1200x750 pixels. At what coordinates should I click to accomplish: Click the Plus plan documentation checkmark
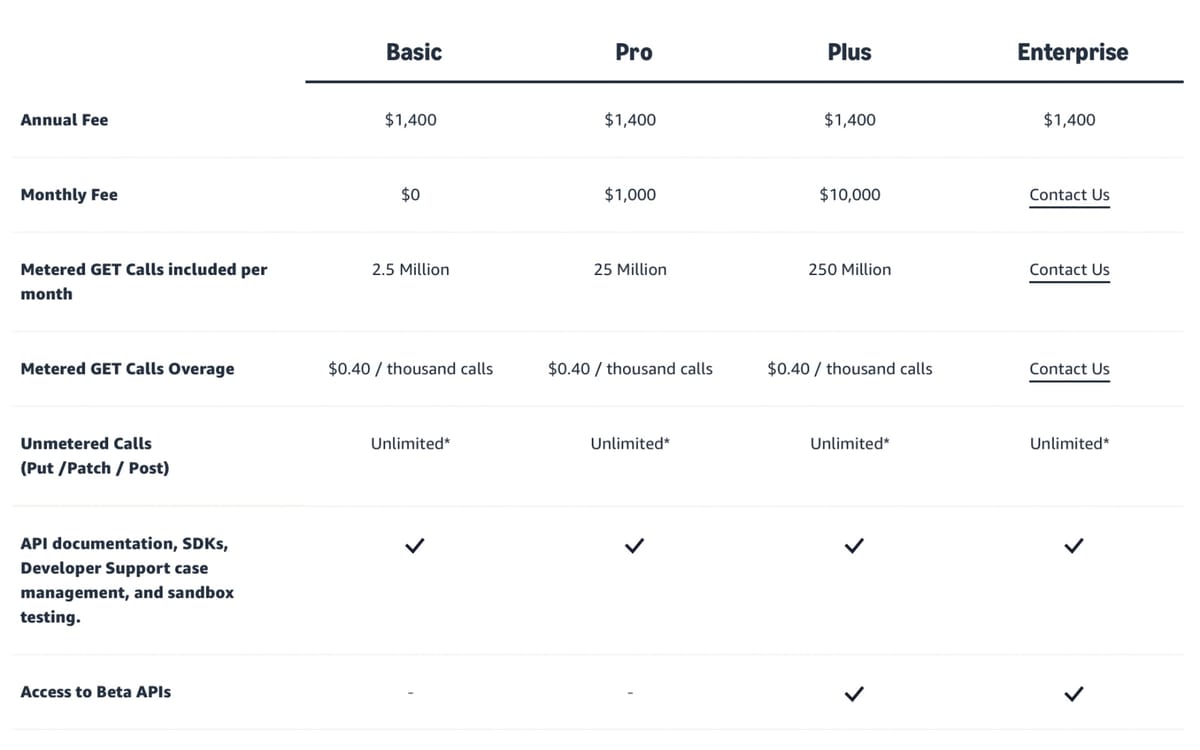[852, 546]
